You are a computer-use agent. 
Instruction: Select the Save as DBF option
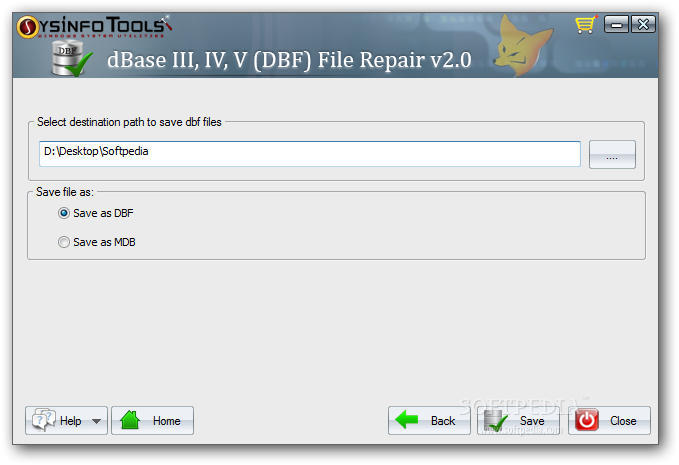tap(64, 213)
